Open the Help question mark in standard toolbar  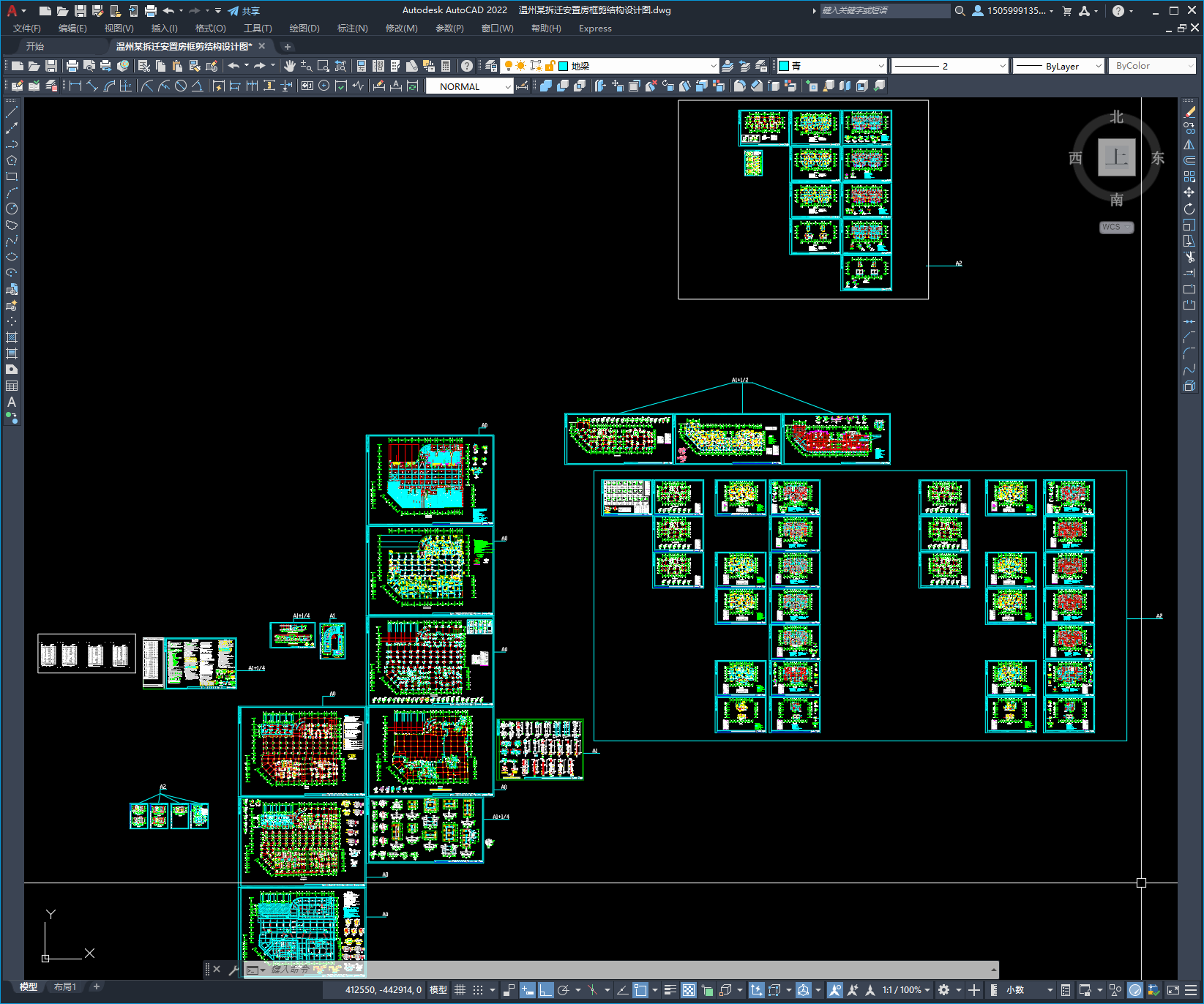[x=467, y=66]
